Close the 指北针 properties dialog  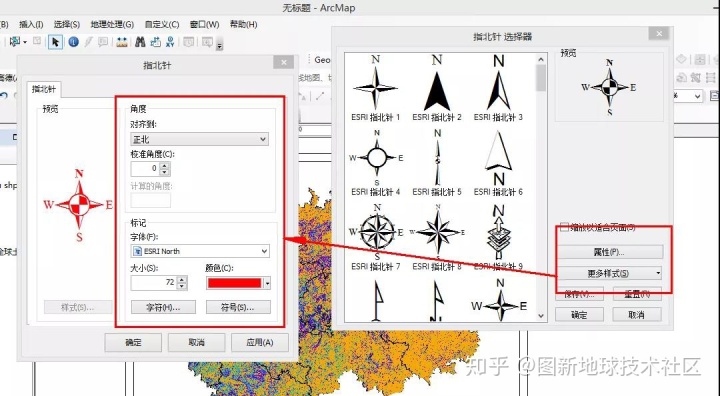[x=283, y=62]
